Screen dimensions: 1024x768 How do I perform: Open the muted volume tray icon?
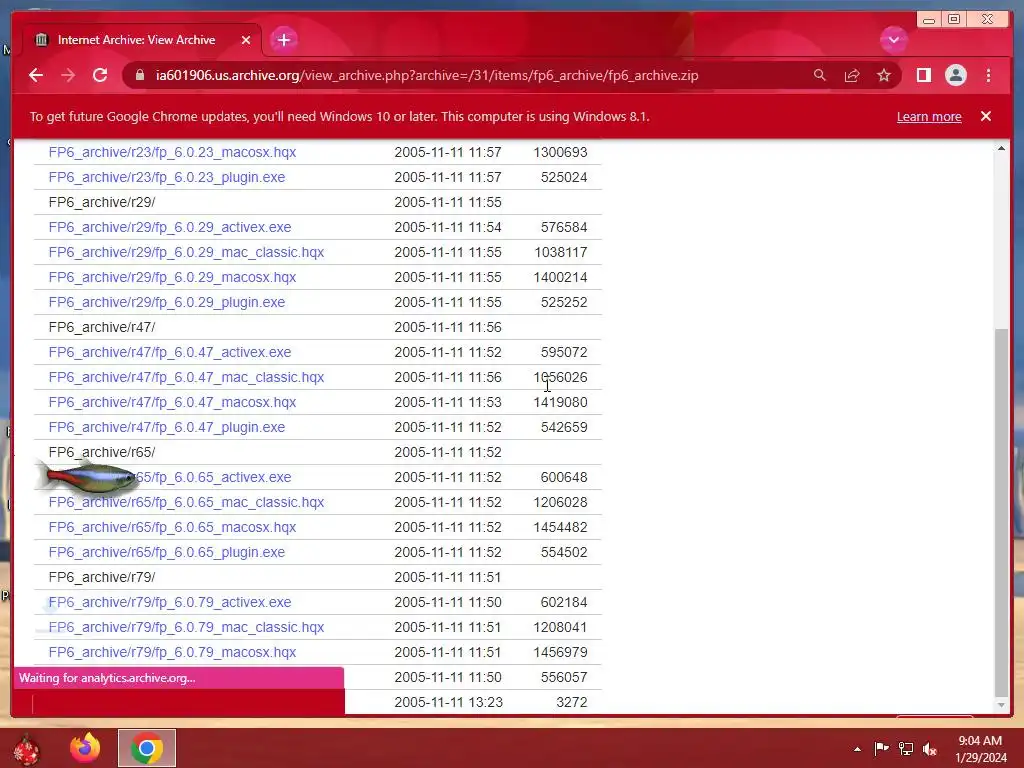coord(930,748)
